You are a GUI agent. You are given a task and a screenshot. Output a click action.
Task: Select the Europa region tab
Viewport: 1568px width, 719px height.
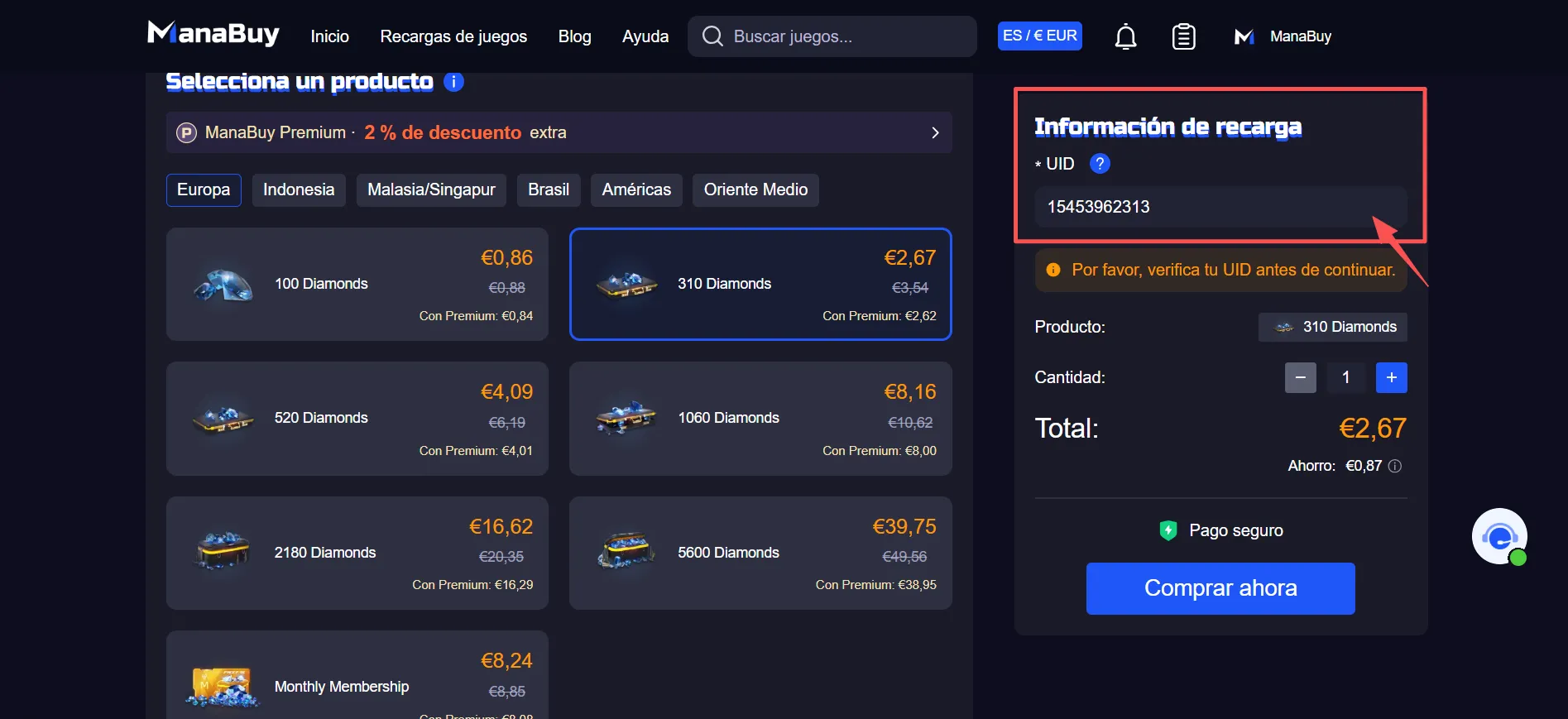coord(204,189)
